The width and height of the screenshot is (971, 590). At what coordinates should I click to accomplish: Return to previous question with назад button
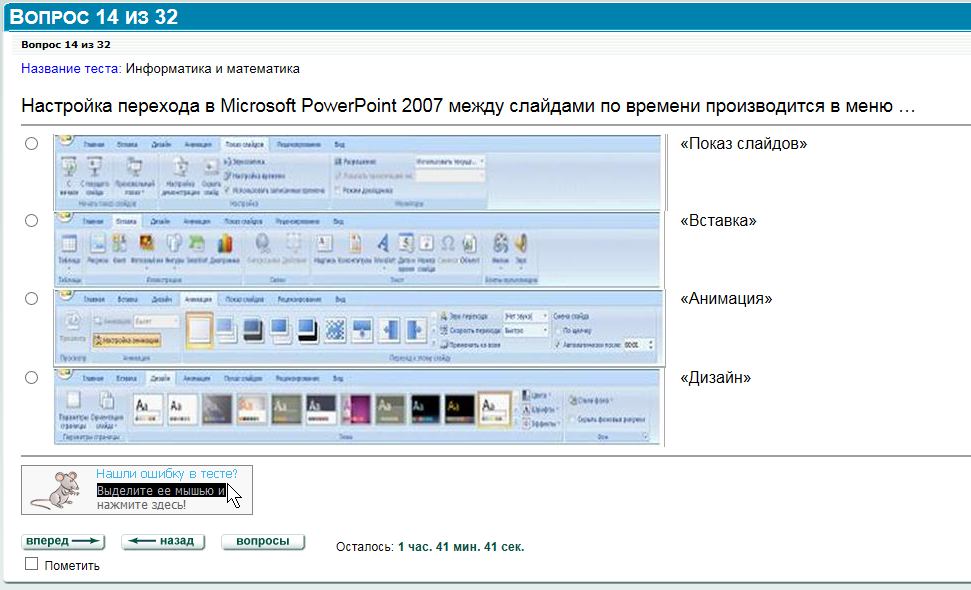163,541
